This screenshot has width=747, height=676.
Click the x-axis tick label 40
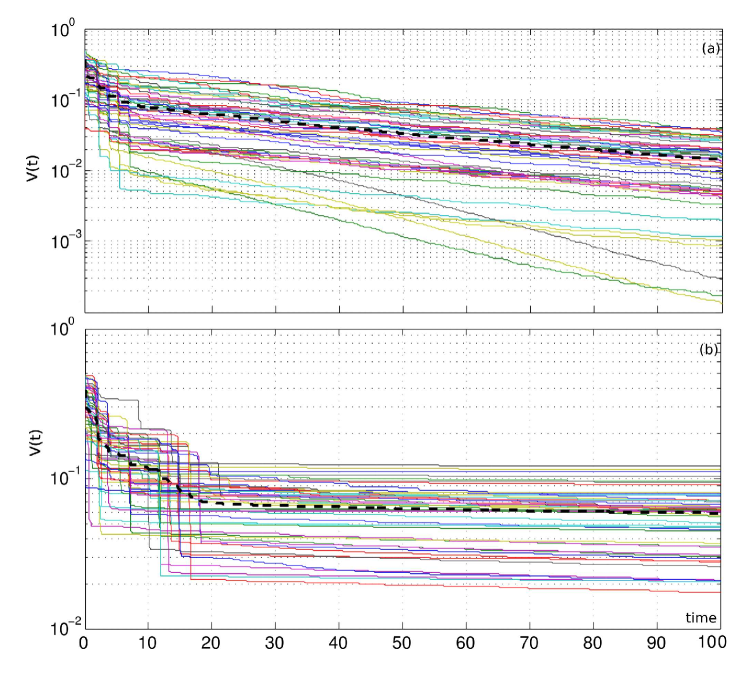tap(338, 643)
